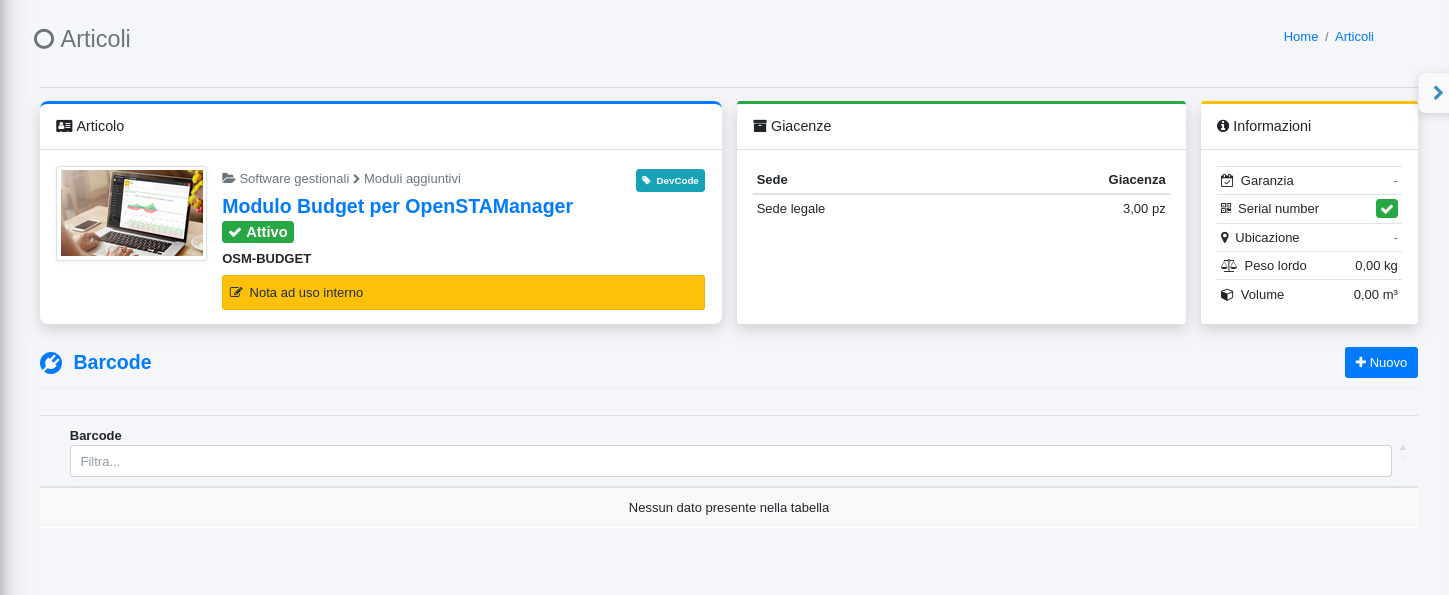
Task: Add a new barcode with Nuovo button
Action: 1381,362
